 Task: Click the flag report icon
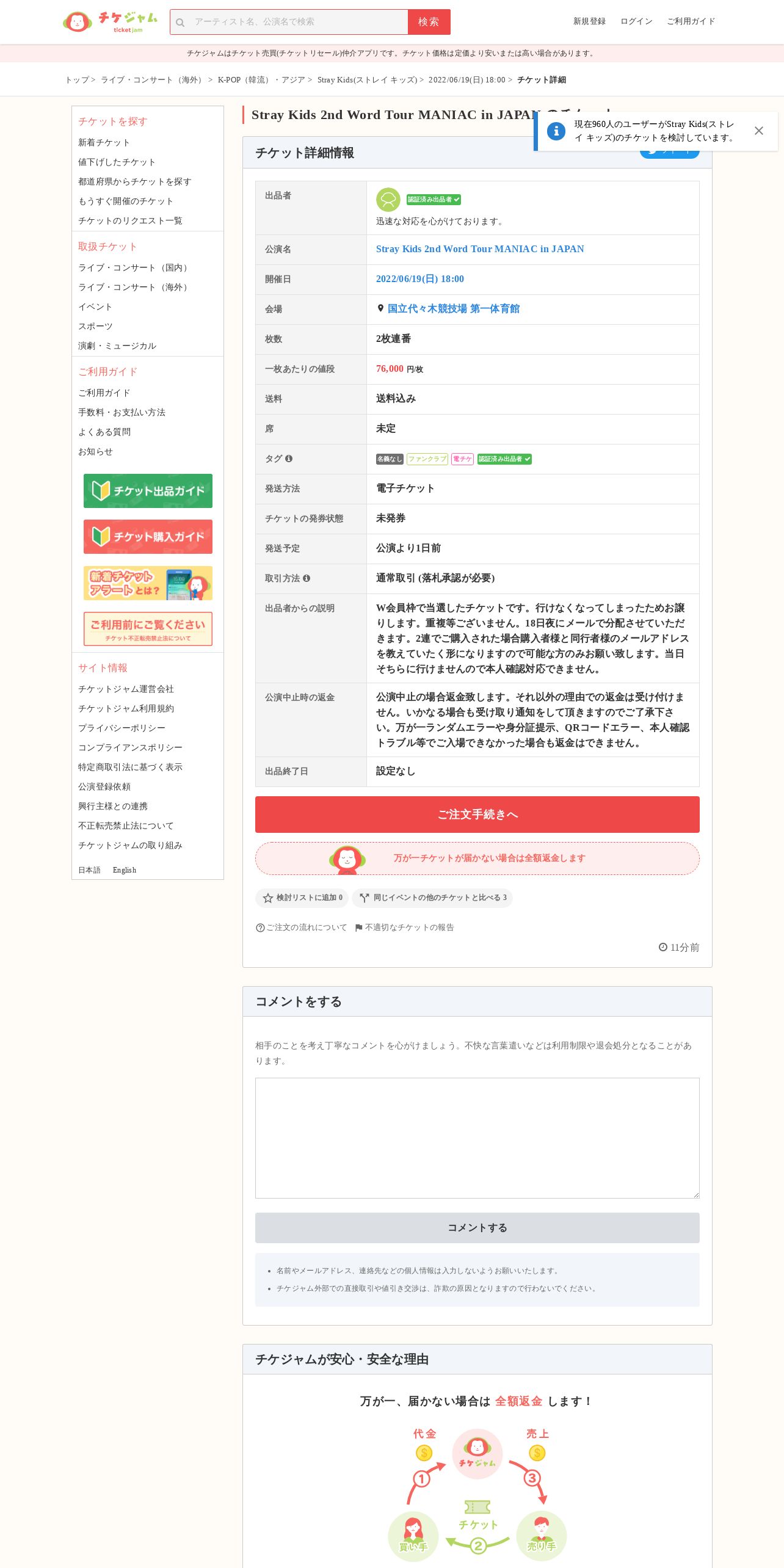358,927
